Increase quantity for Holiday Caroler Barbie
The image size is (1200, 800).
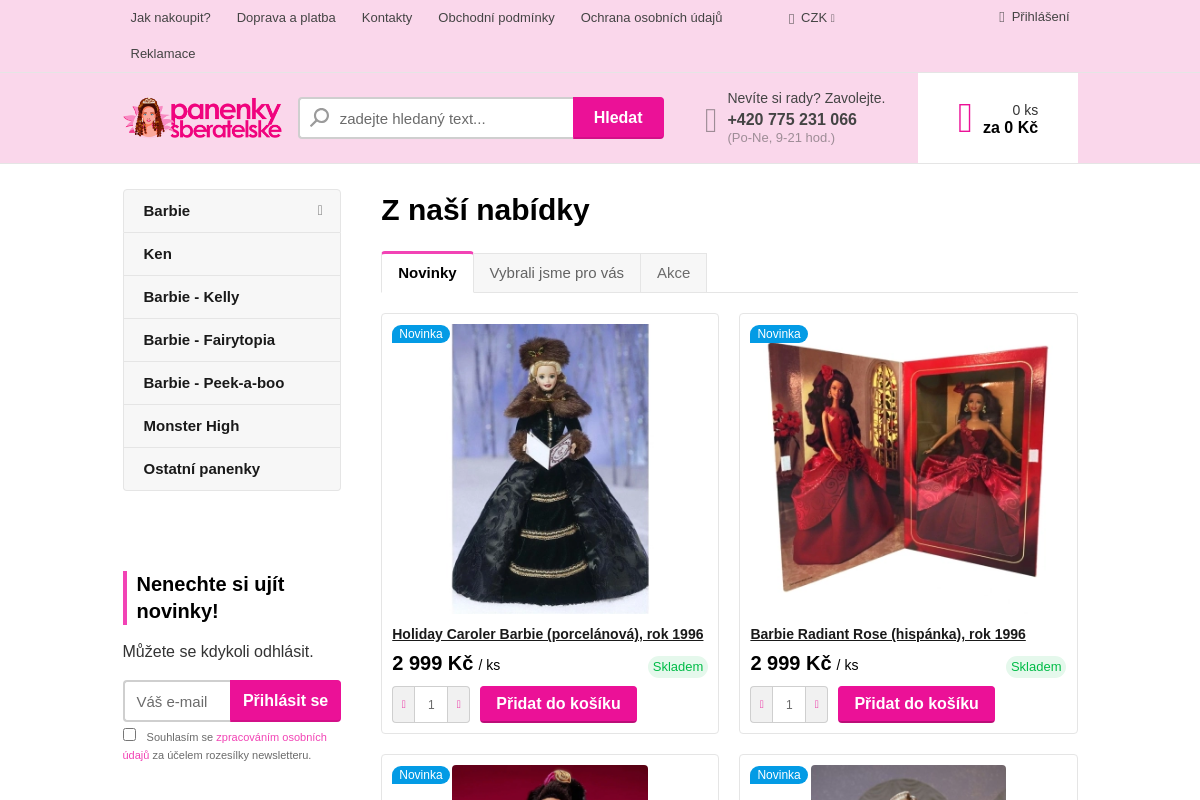click(x=458, y=704)
